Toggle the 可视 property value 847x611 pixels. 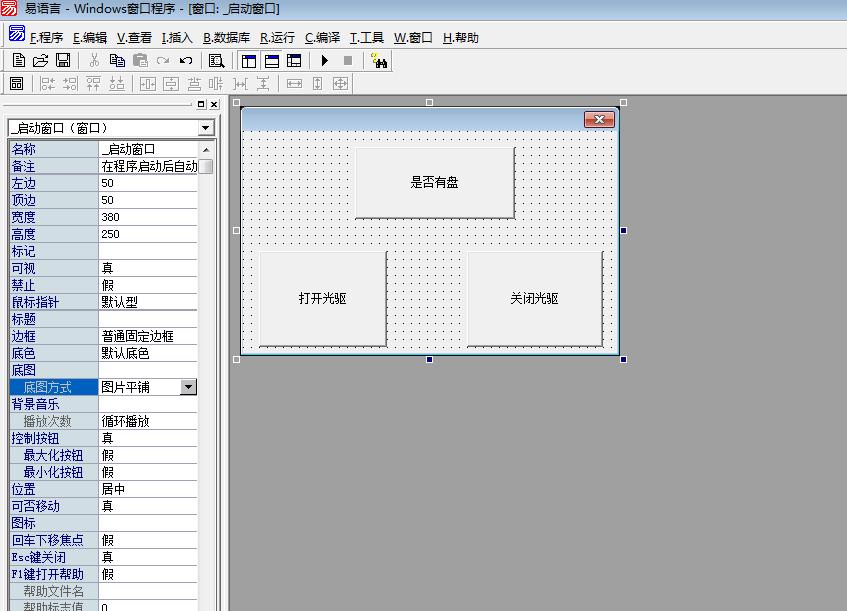tap(148, 268)
